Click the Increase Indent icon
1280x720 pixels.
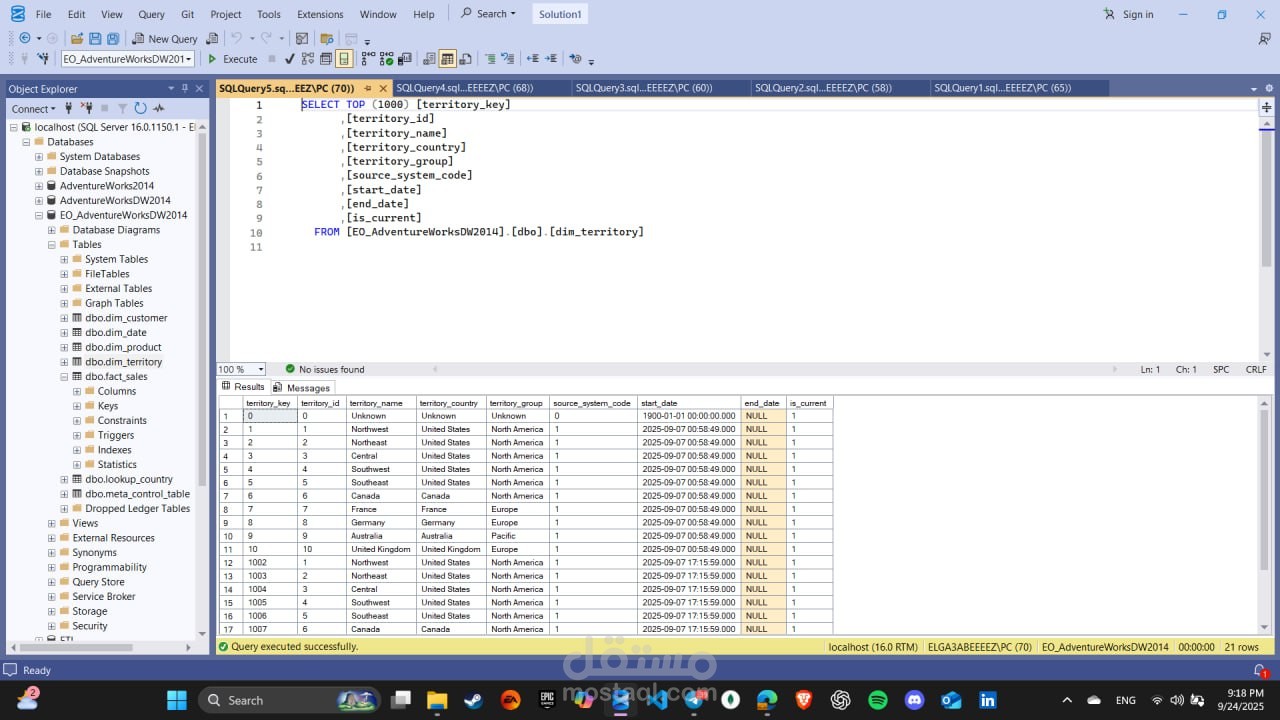tap(551, 59)
